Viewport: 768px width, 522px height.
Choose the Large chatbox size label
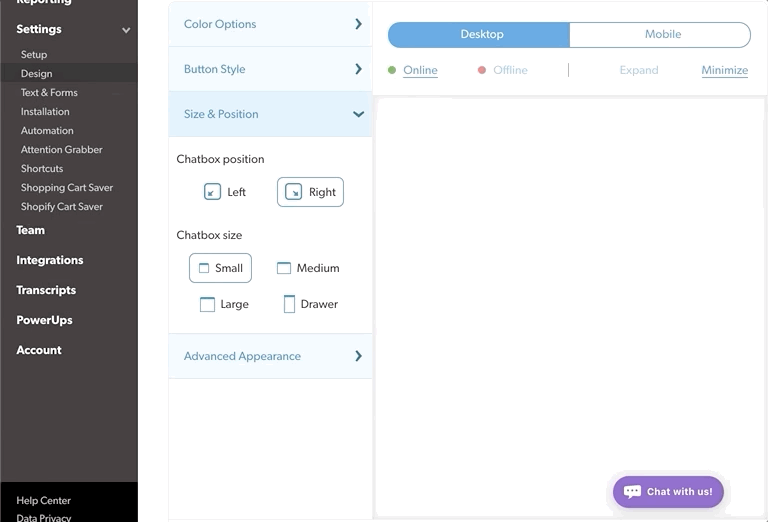[x=235, y=304]
